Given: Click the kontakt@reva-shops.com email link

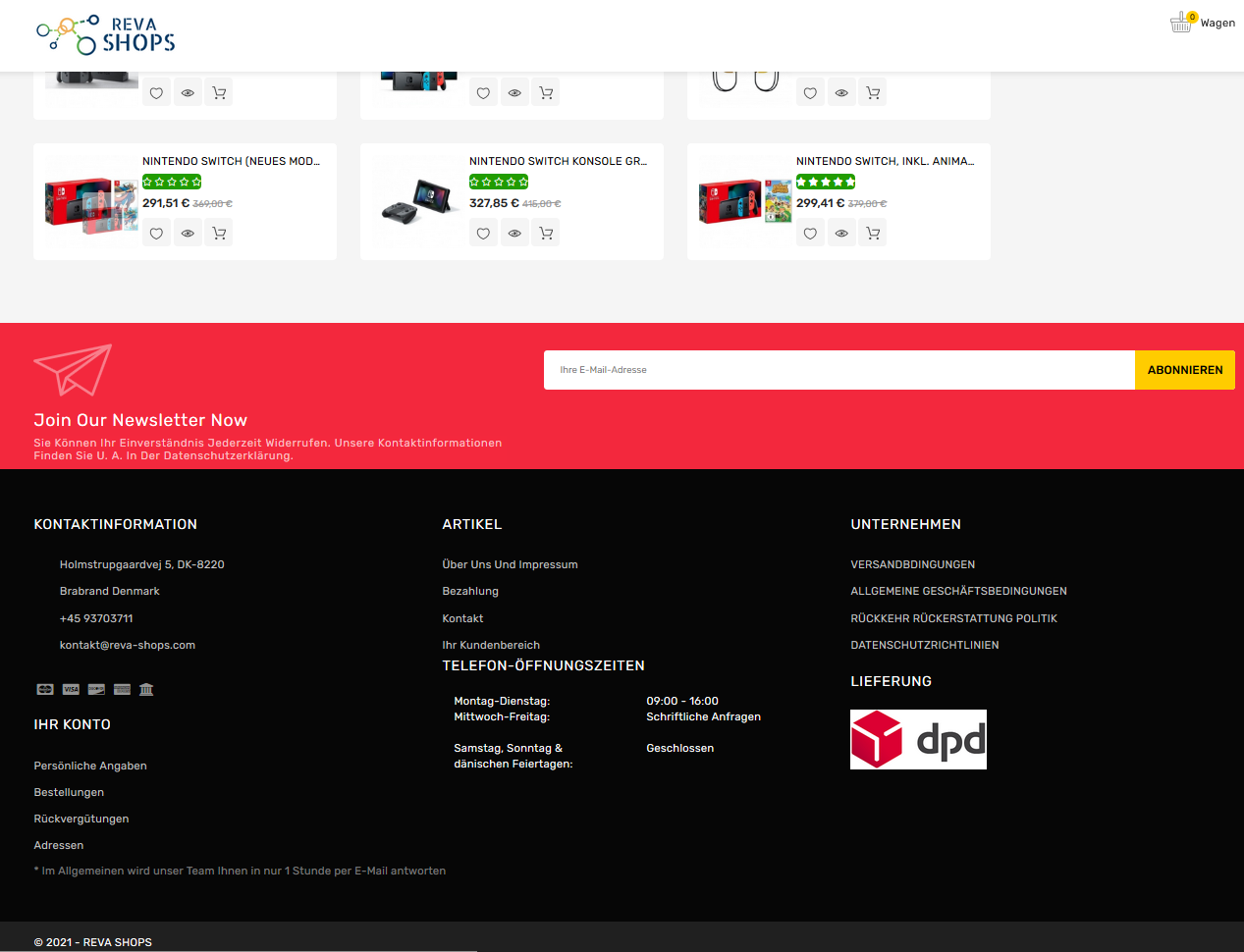Looking at the screenshot, I should coord(127,645).
